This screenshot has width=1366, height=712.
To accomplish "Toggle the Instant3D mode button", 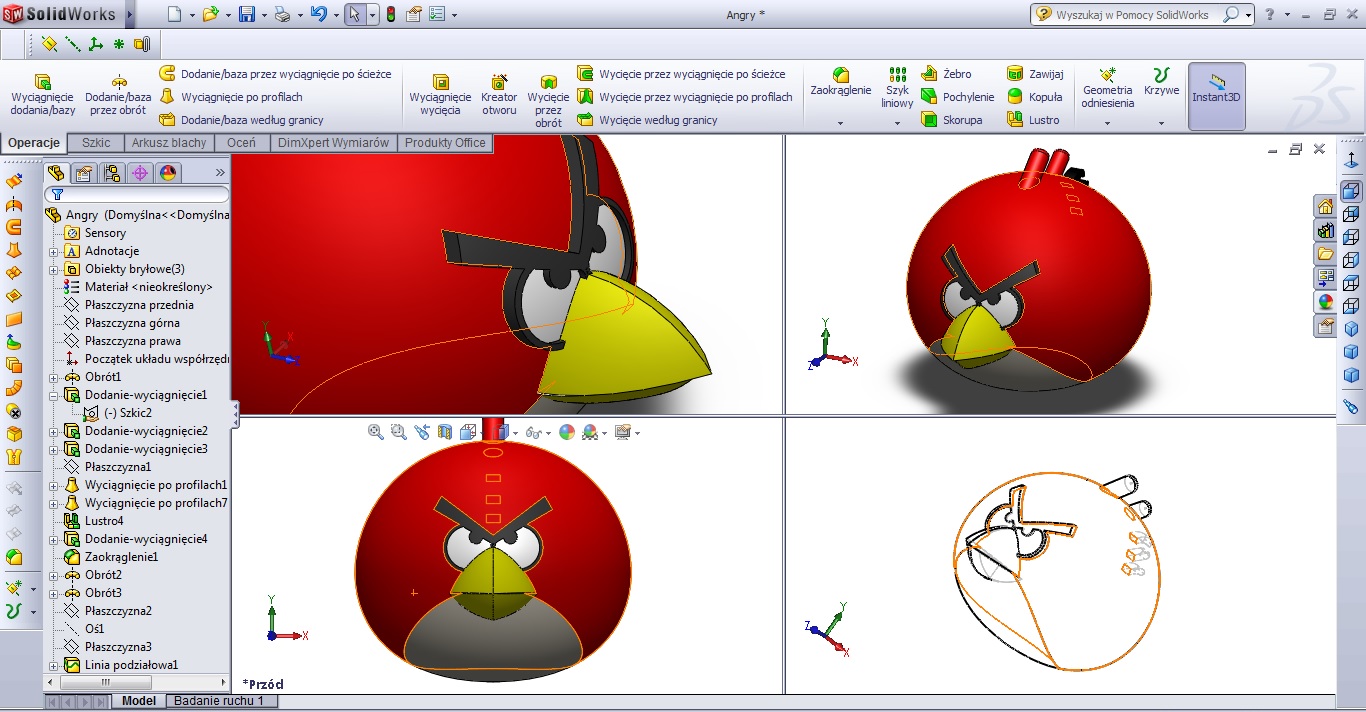I will click(x=1216, y=96).
